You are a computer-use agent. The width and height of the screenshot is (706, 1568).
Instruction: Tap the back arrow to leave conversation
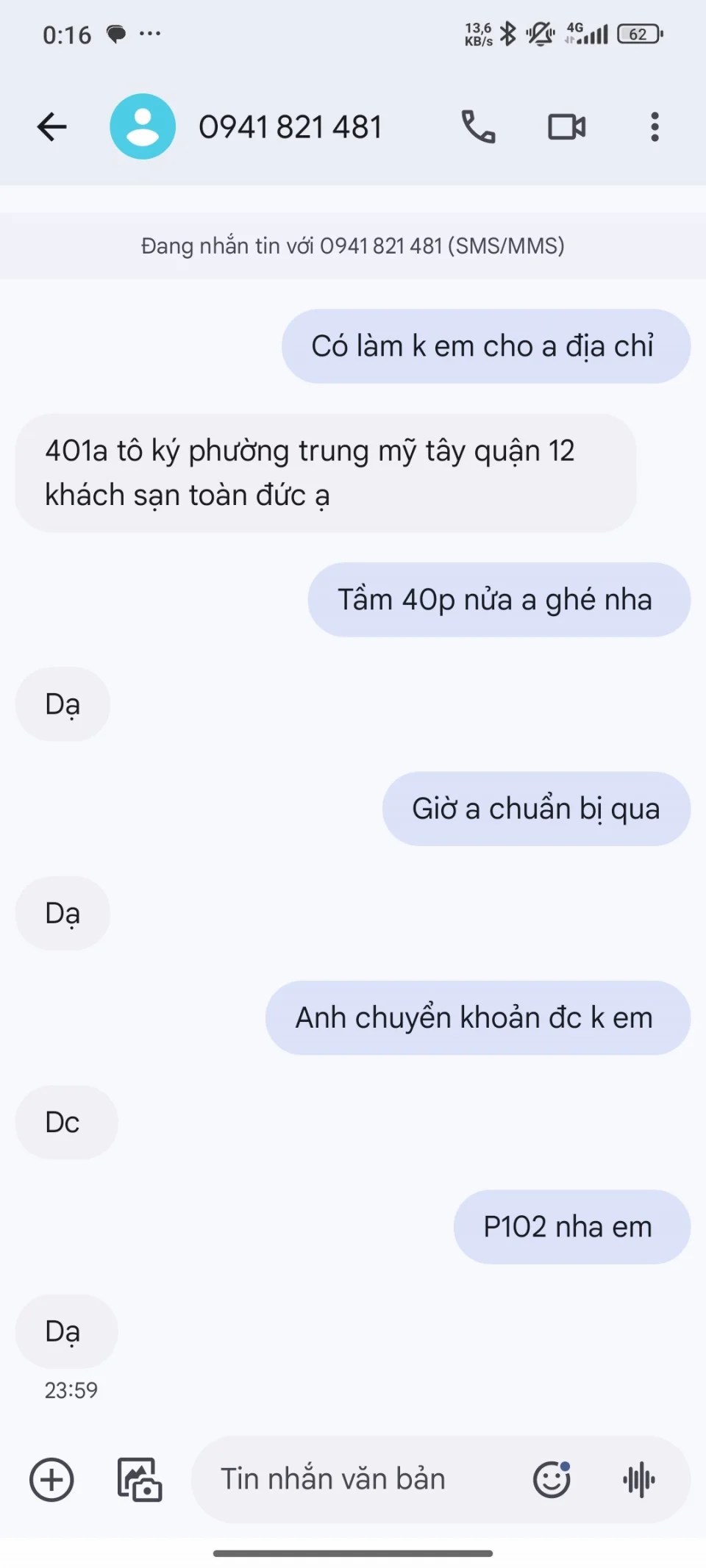[51, 126]
